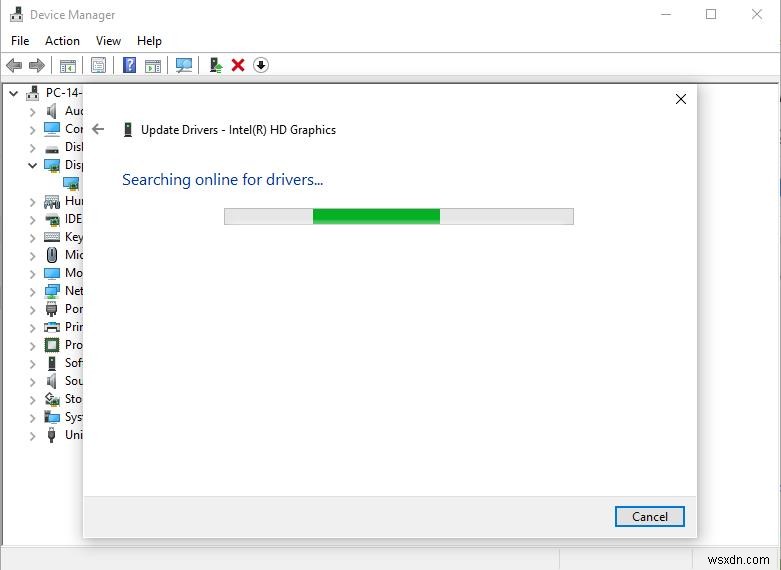Click the Universal Serial Bus plug icon
This screenshot has height=570, width=781.
[51, 435]
